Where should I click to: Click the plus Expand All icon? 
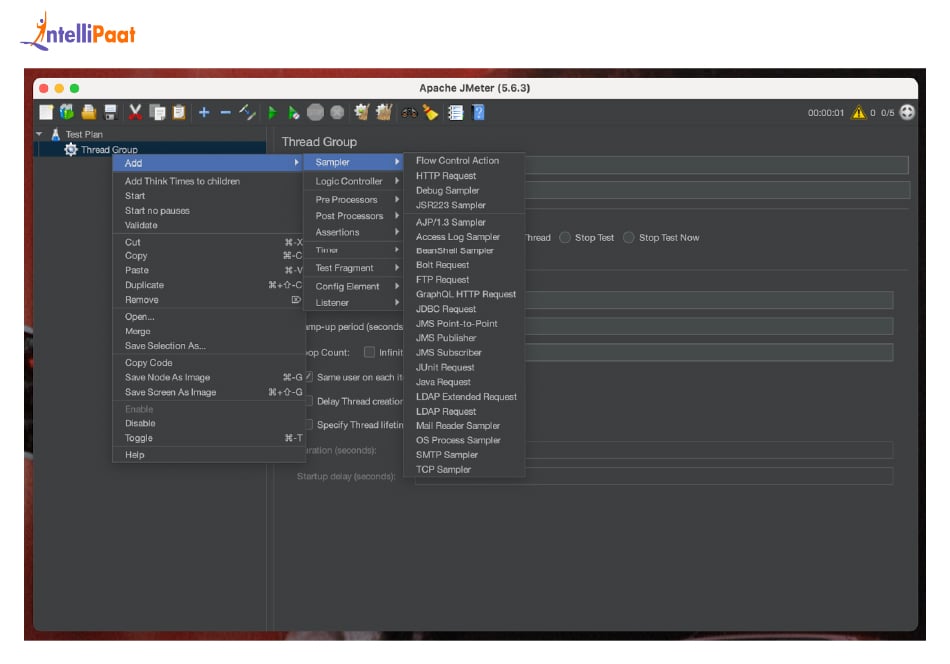204,112
